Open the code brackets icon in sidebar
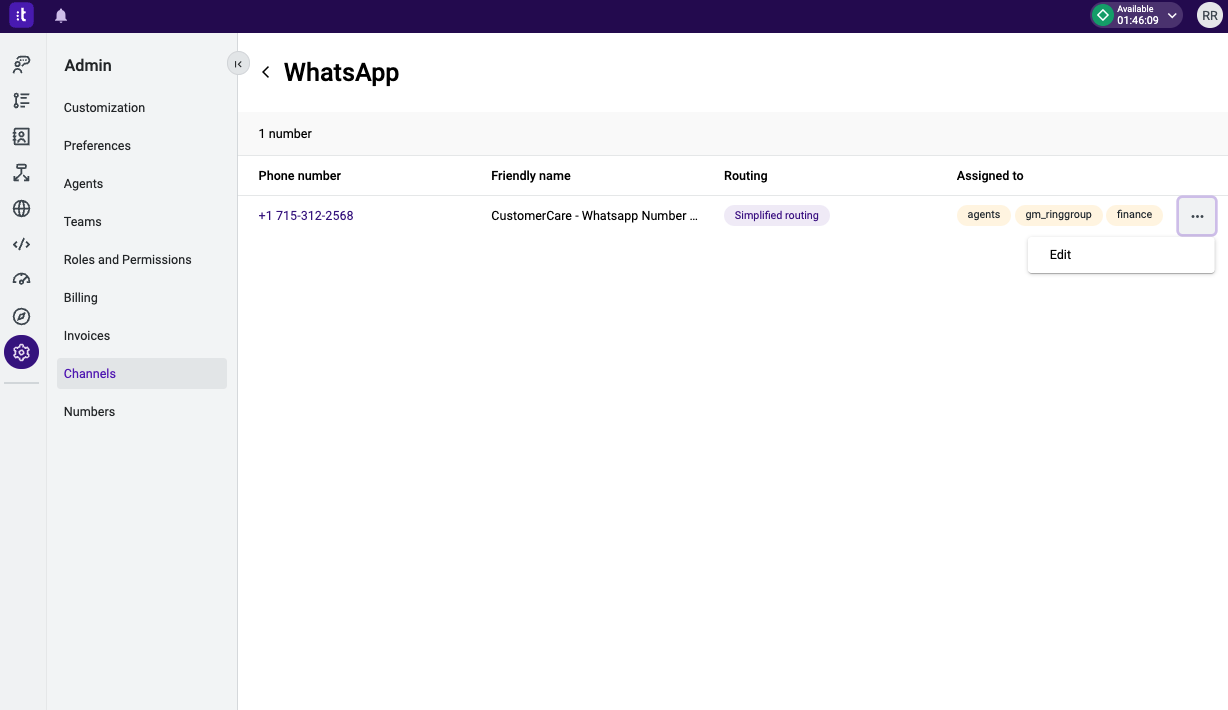1228x710 pixels. [x=21, y=244]
